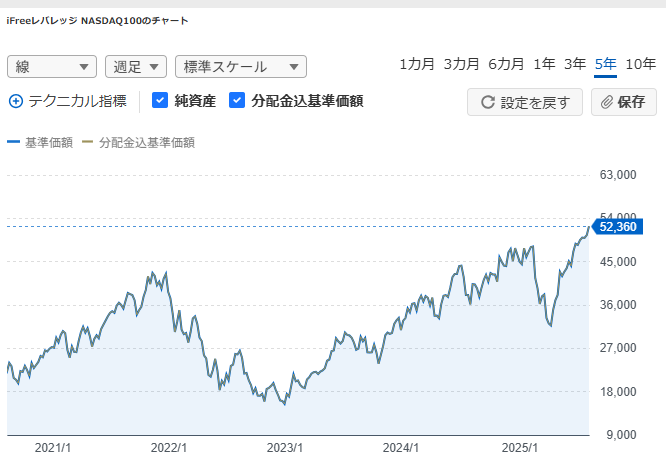Click the 9,000 axis label

point(621,435)
